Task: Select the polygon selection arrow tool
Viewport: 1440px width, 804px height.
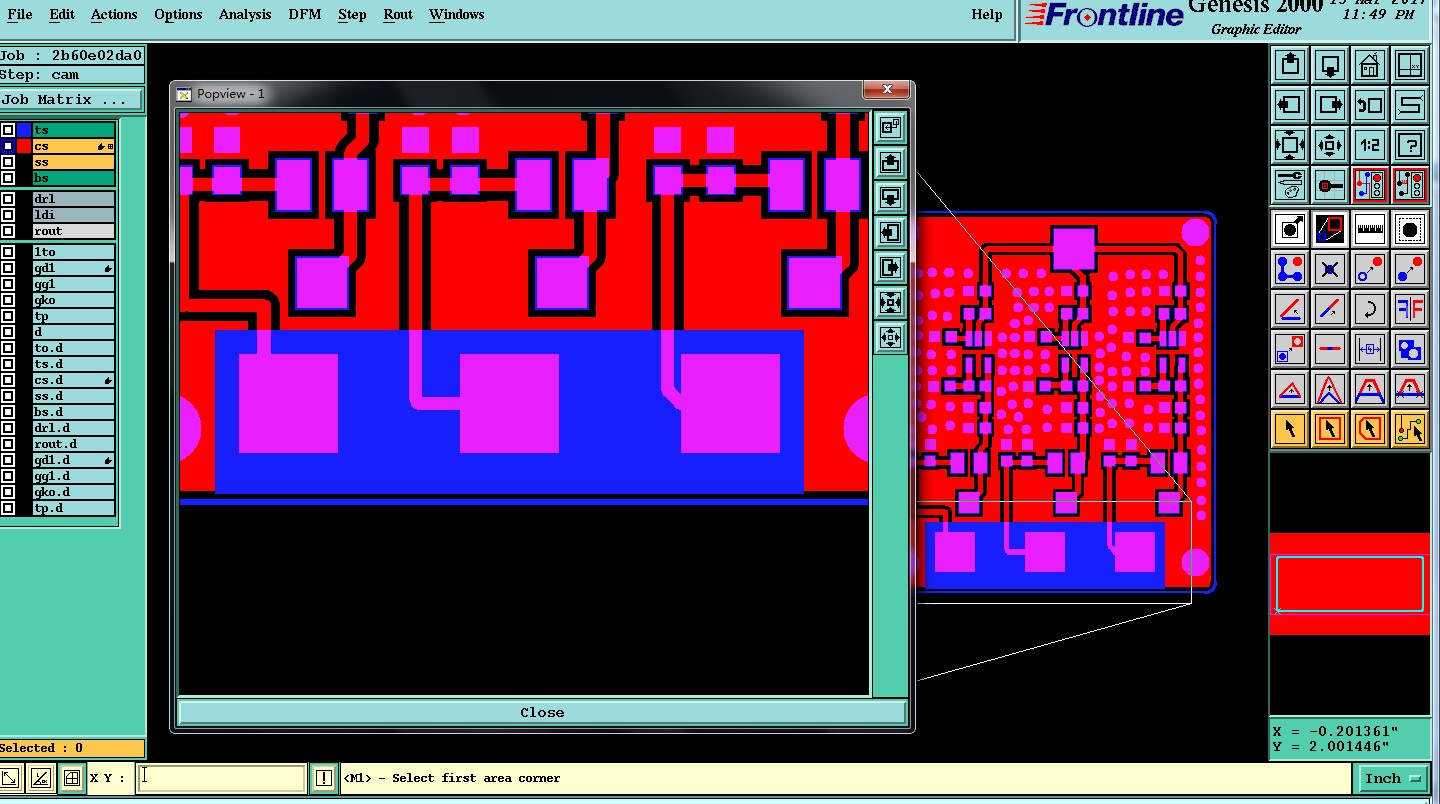Action: click(1370, 429)
